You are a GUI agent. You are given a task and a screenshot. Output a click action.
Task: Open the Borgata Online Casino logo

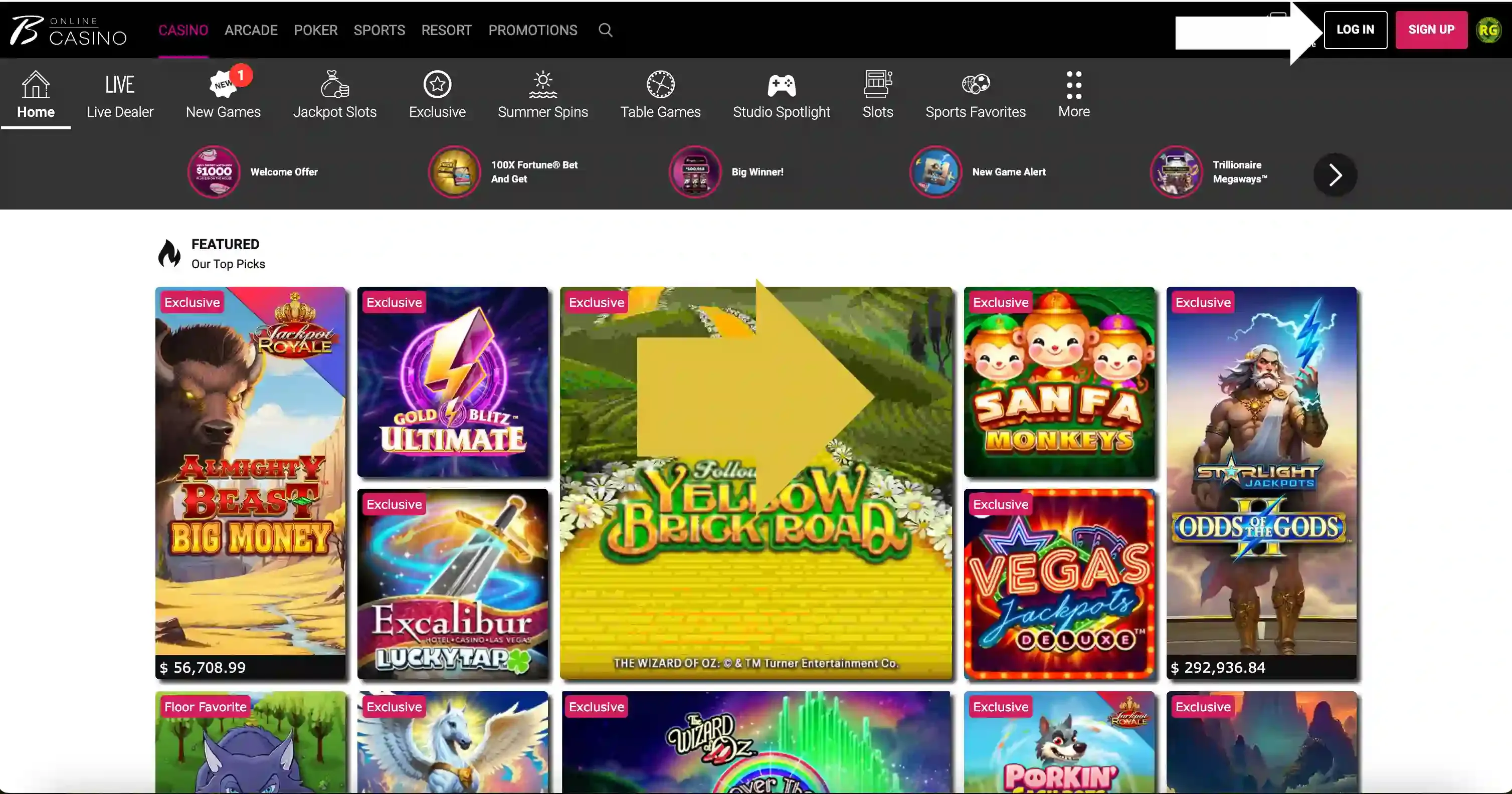point(69,30)
